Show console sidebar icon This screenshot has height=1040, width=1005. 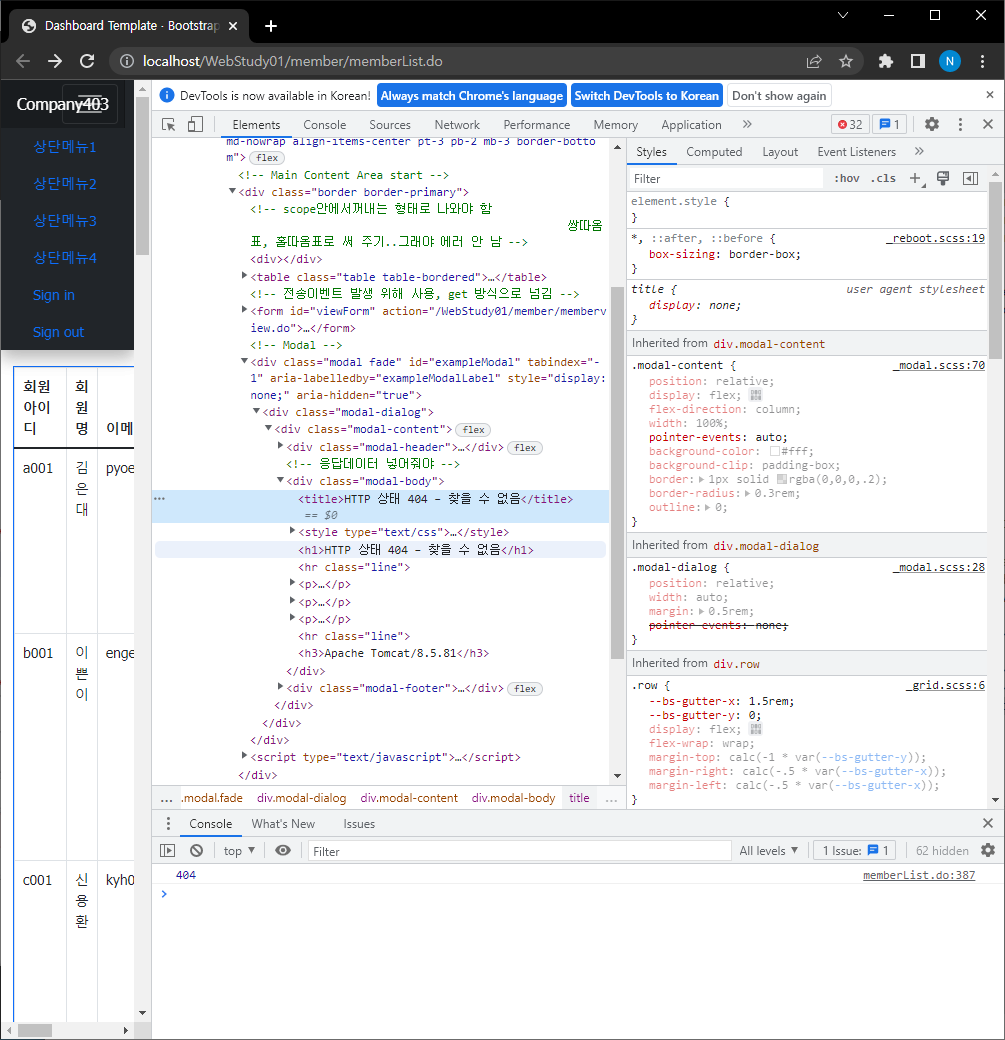point(167,850)
